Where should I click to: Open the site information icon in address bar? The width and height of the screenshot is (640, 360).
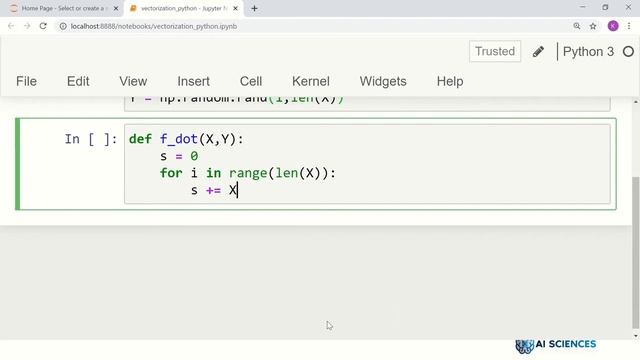[63, 26]
